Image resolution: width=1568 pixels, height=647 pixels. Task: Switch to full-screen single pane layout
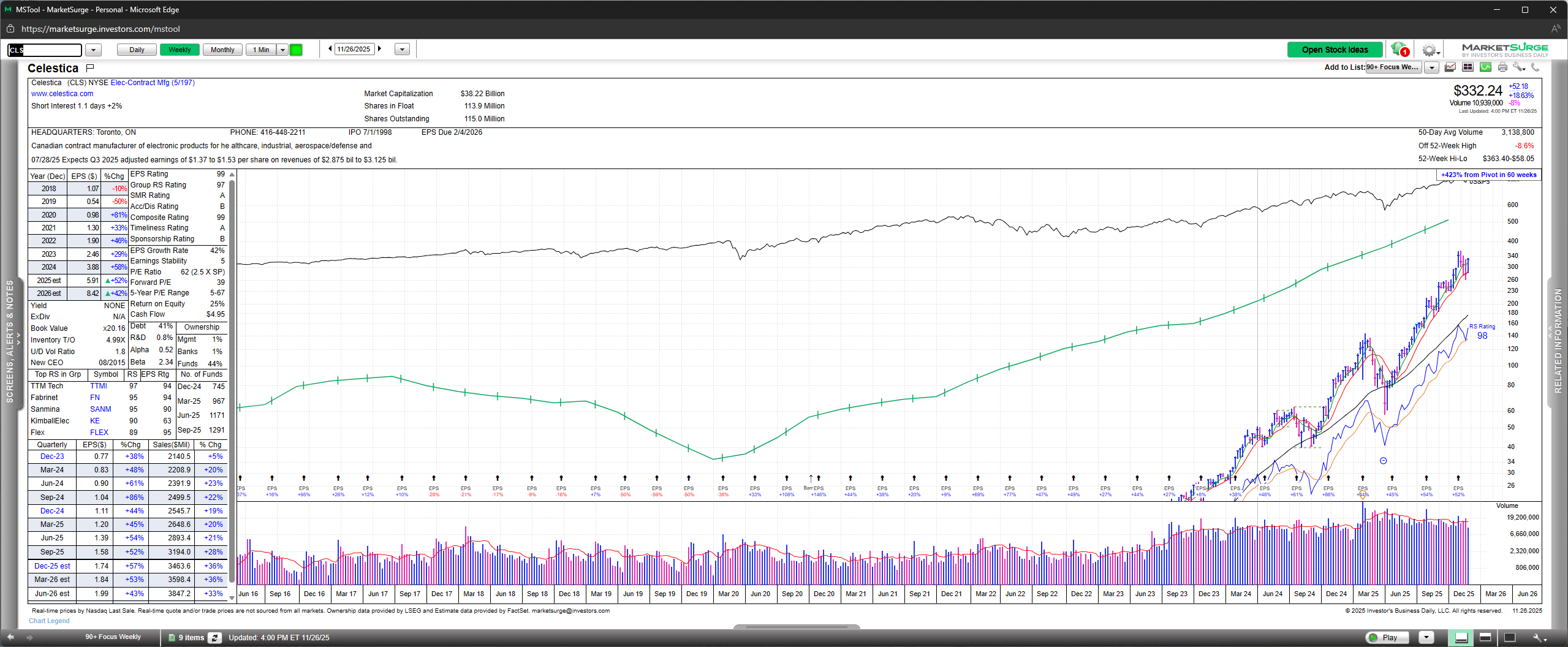1510,637
